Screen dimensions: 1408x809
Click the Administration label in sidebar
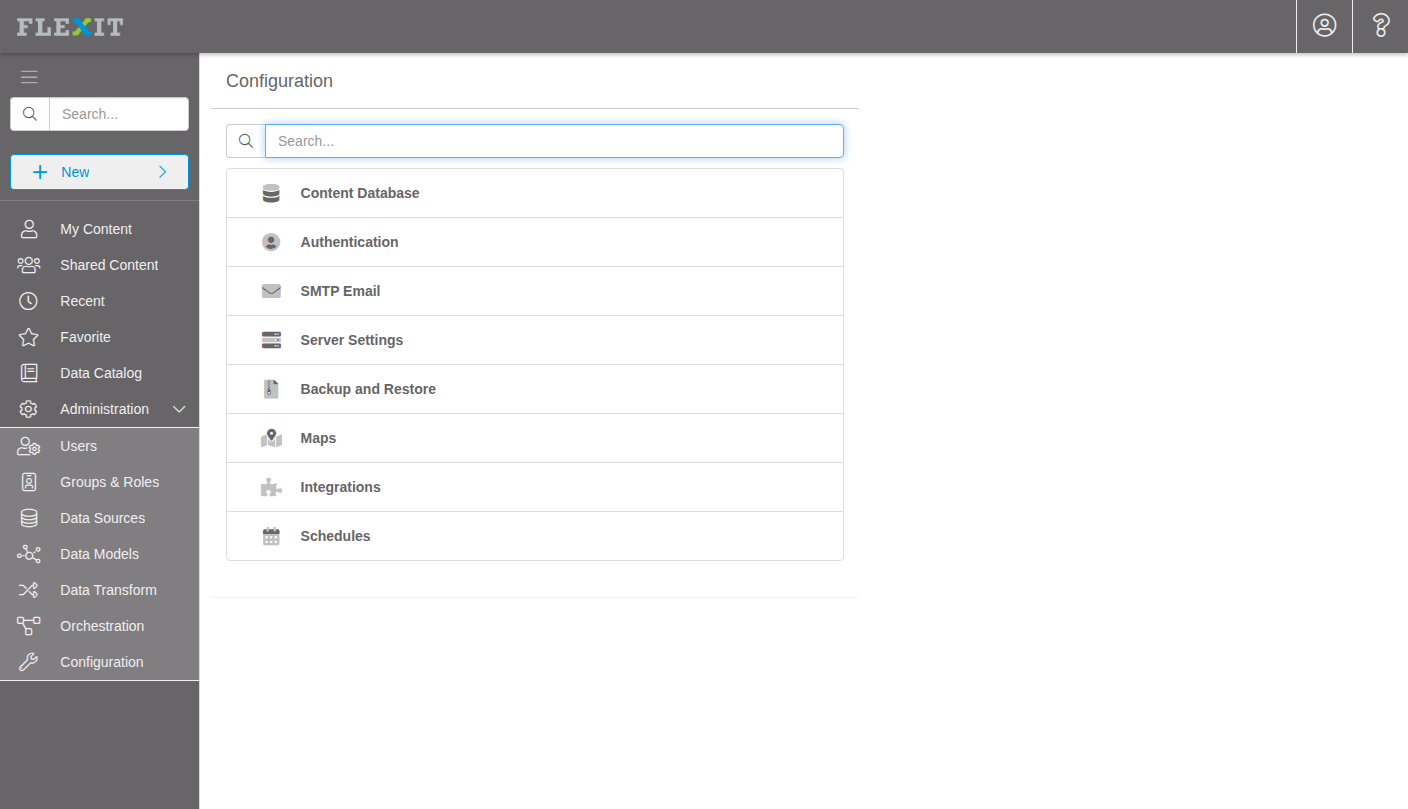point(104,409)
